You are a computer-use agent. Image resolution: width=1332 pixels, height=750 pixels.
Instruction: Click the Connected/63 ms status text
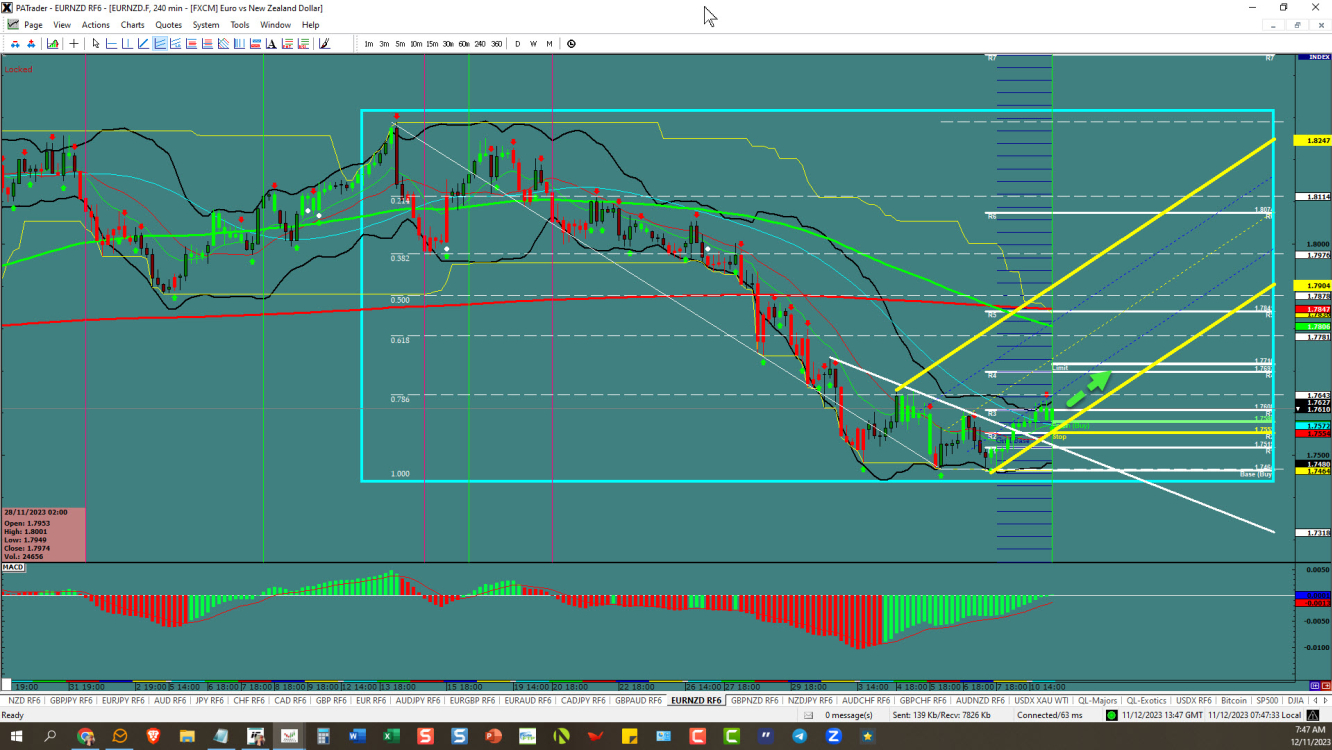point(1050,715)
